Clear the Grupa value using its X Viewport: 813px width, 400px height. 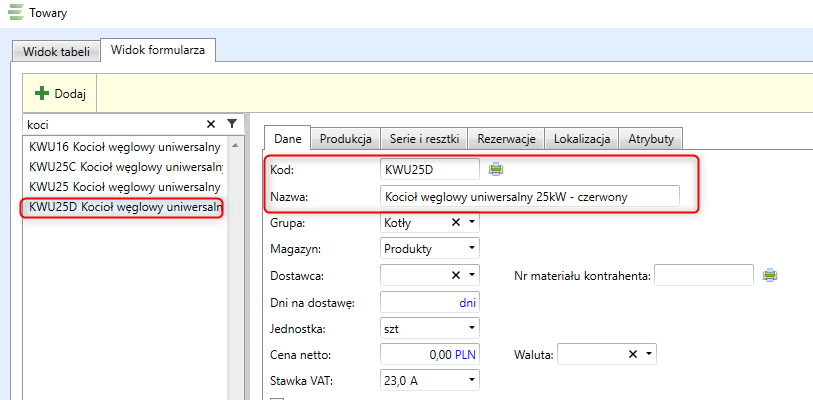click(x=456, y=222)
